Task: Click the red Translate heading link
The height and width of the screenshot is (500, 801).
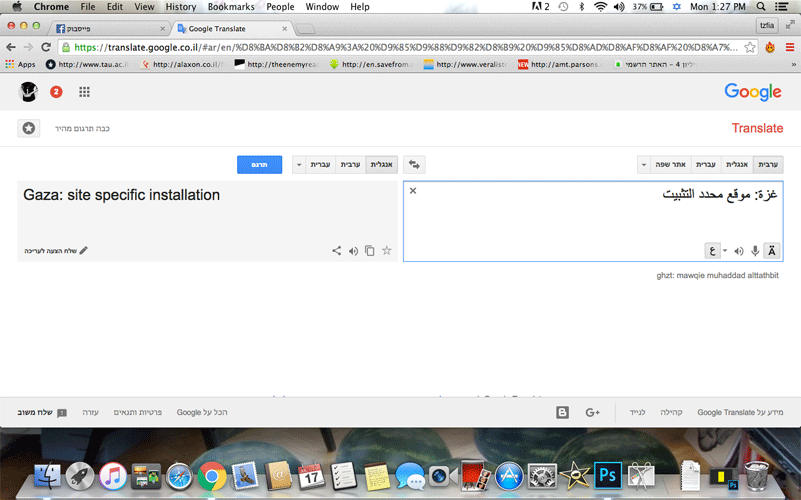Action: (x=757, y=128)
